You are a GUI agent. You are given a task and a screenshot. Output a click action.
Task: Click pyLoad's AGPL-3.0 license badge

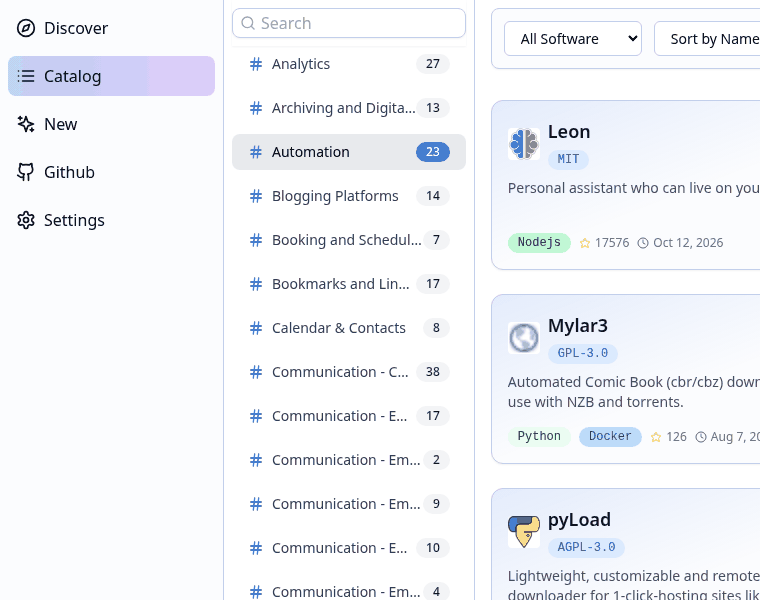click(x=586, y=547)
